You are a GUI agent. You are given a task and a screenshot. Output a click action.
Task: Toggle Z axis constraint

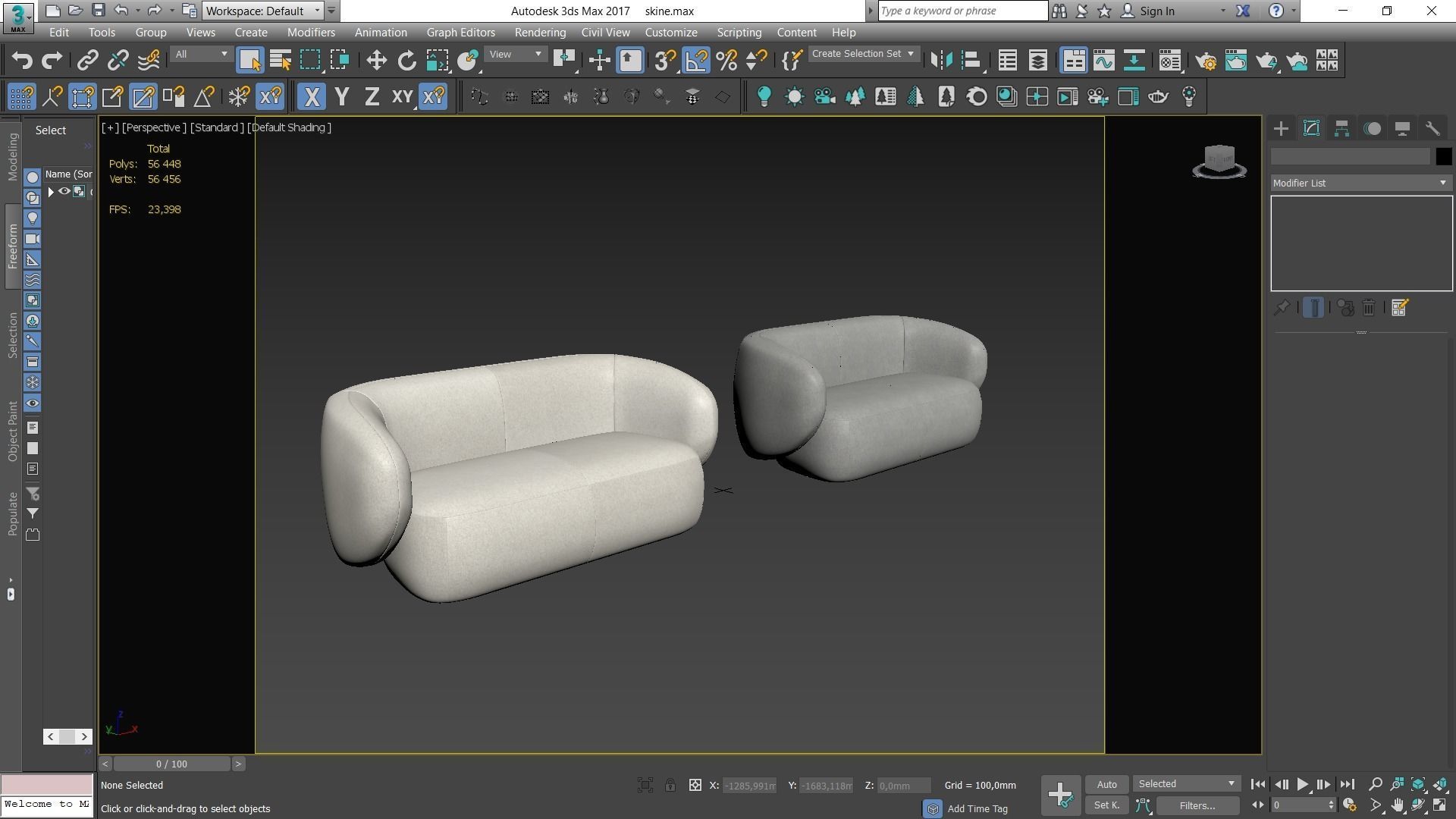[372, 96]
